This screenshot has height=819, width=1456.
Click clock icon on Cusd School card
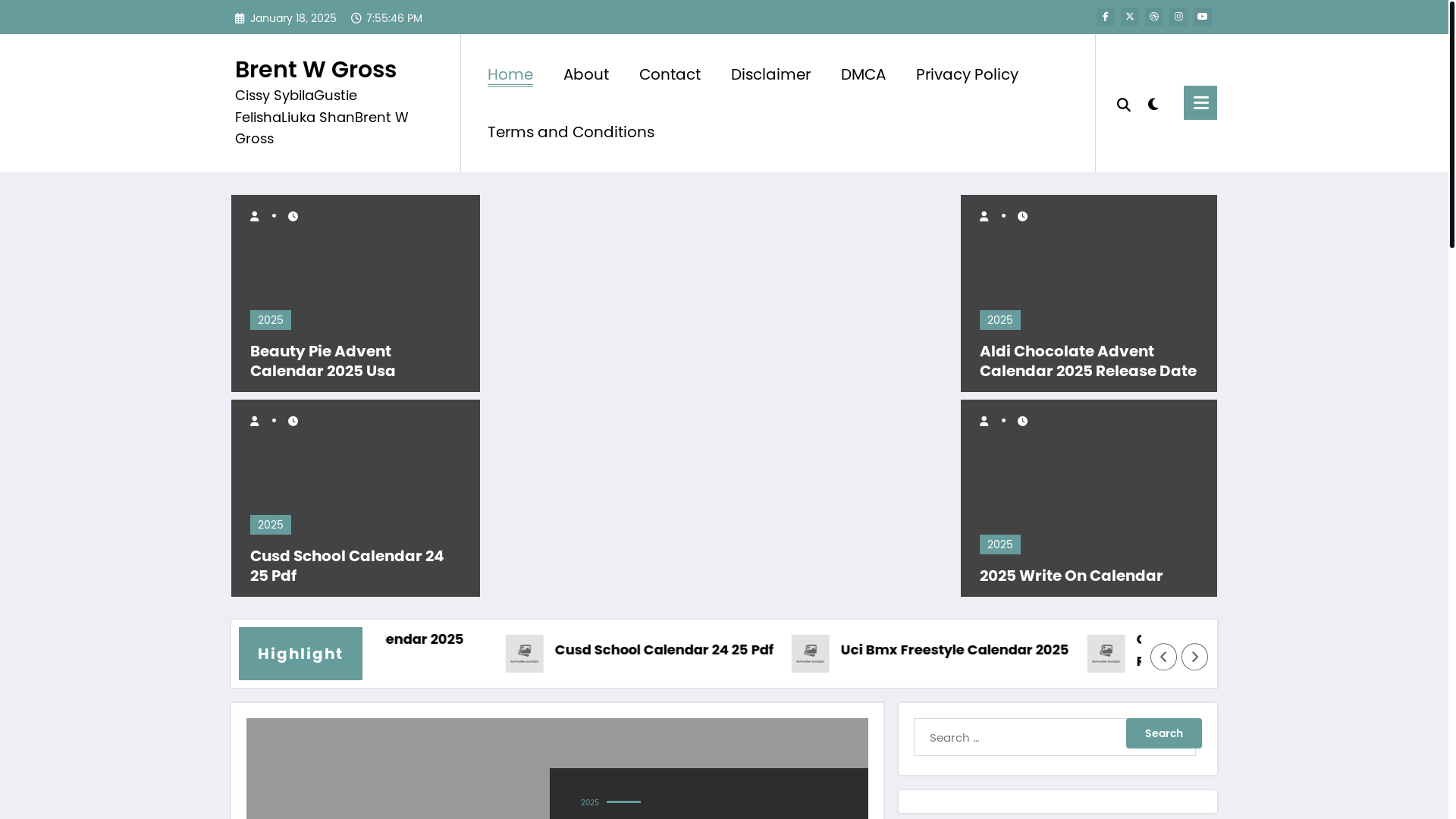[x=293, y=421]
